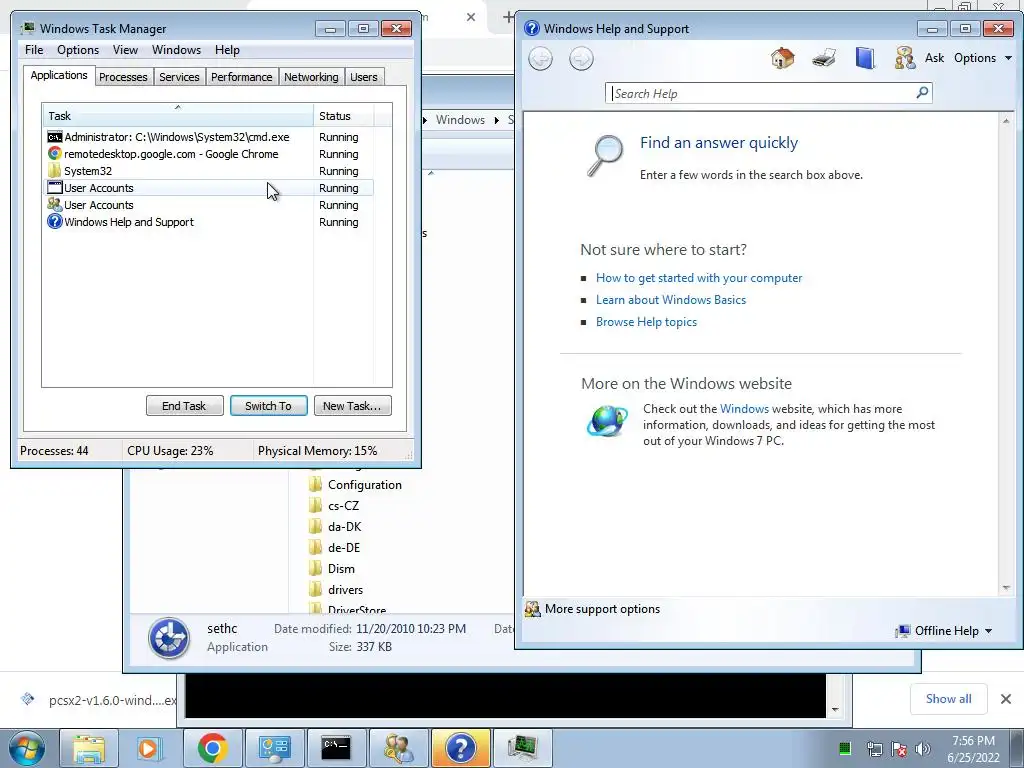Select the second User Accounts task with people icon
Viewport: 1024px width, 768px height.
pyautogui.click(x=55, y=205)
